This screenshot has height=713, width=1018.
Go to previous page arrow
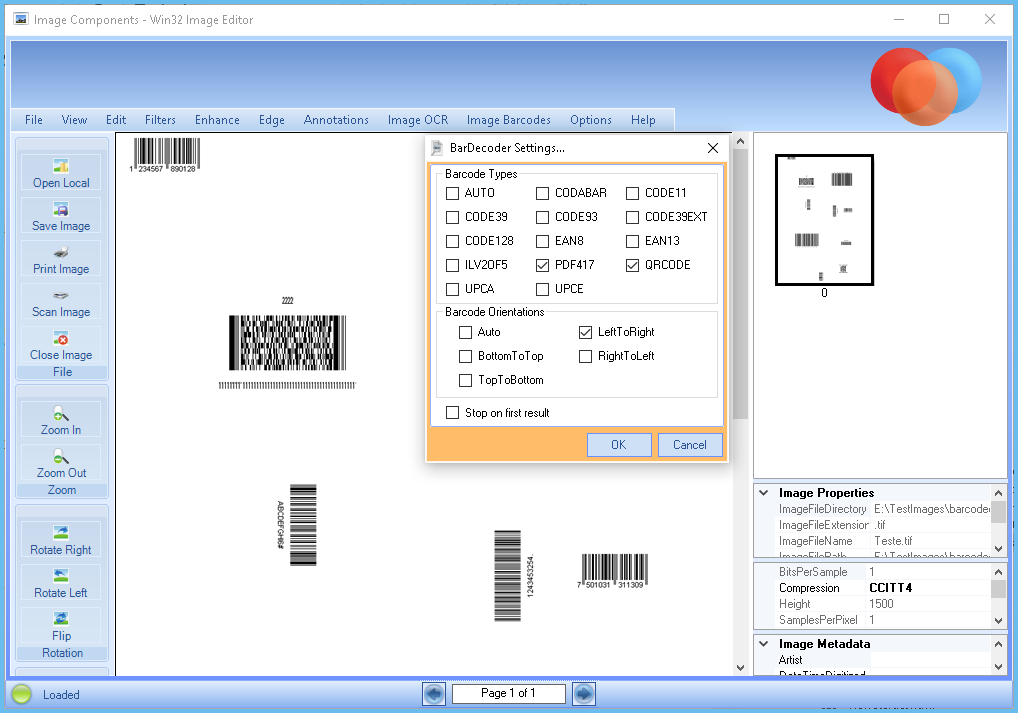(434, 694)
